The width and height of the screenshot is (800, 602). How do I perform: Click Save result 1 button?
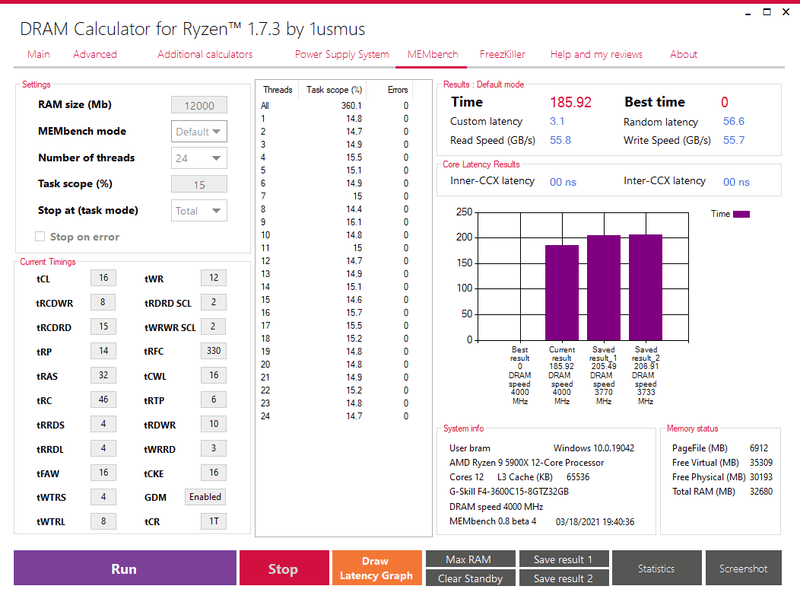coord(564,559)
